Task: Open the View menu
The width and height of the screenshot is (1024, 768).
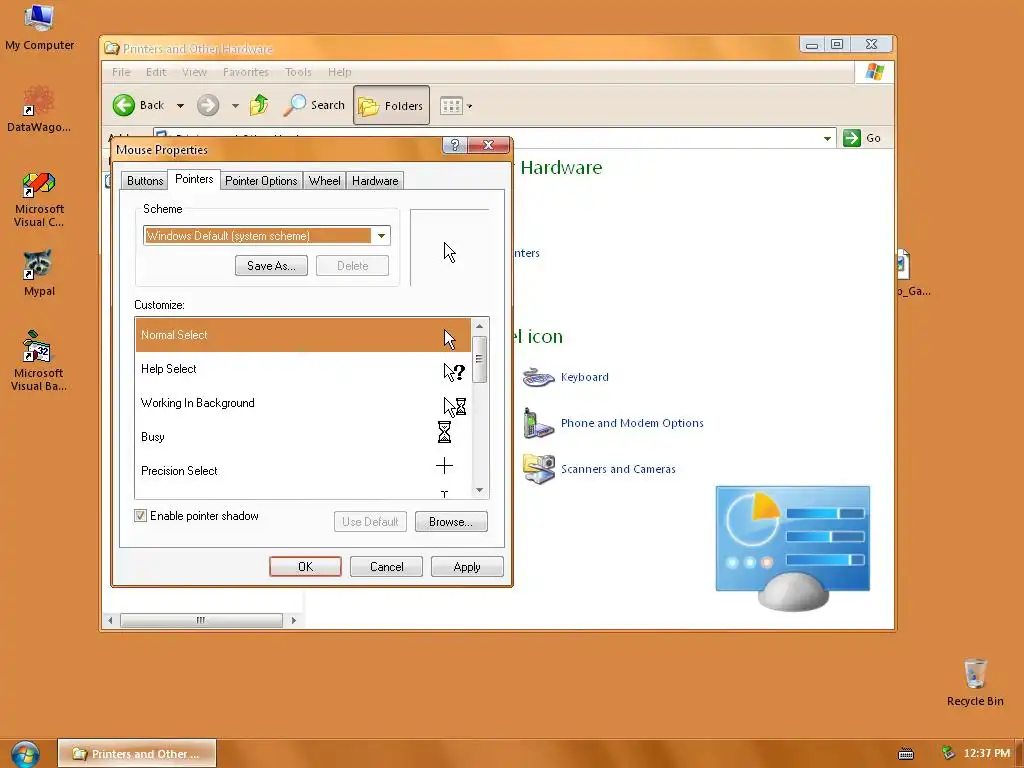Action: coord(194,72)
